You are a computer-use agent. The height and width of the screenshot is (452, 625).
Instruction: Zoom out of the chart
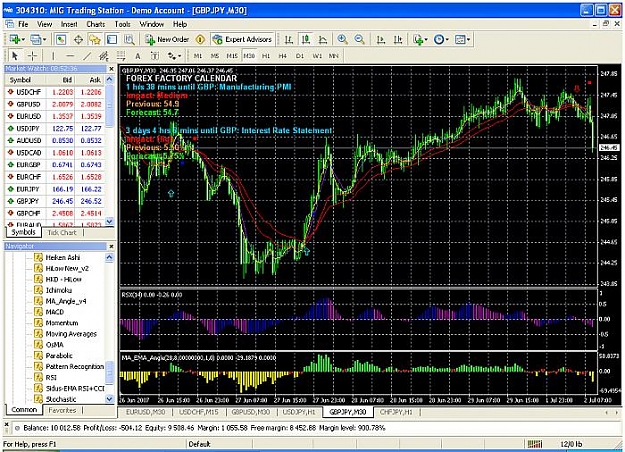360,39
